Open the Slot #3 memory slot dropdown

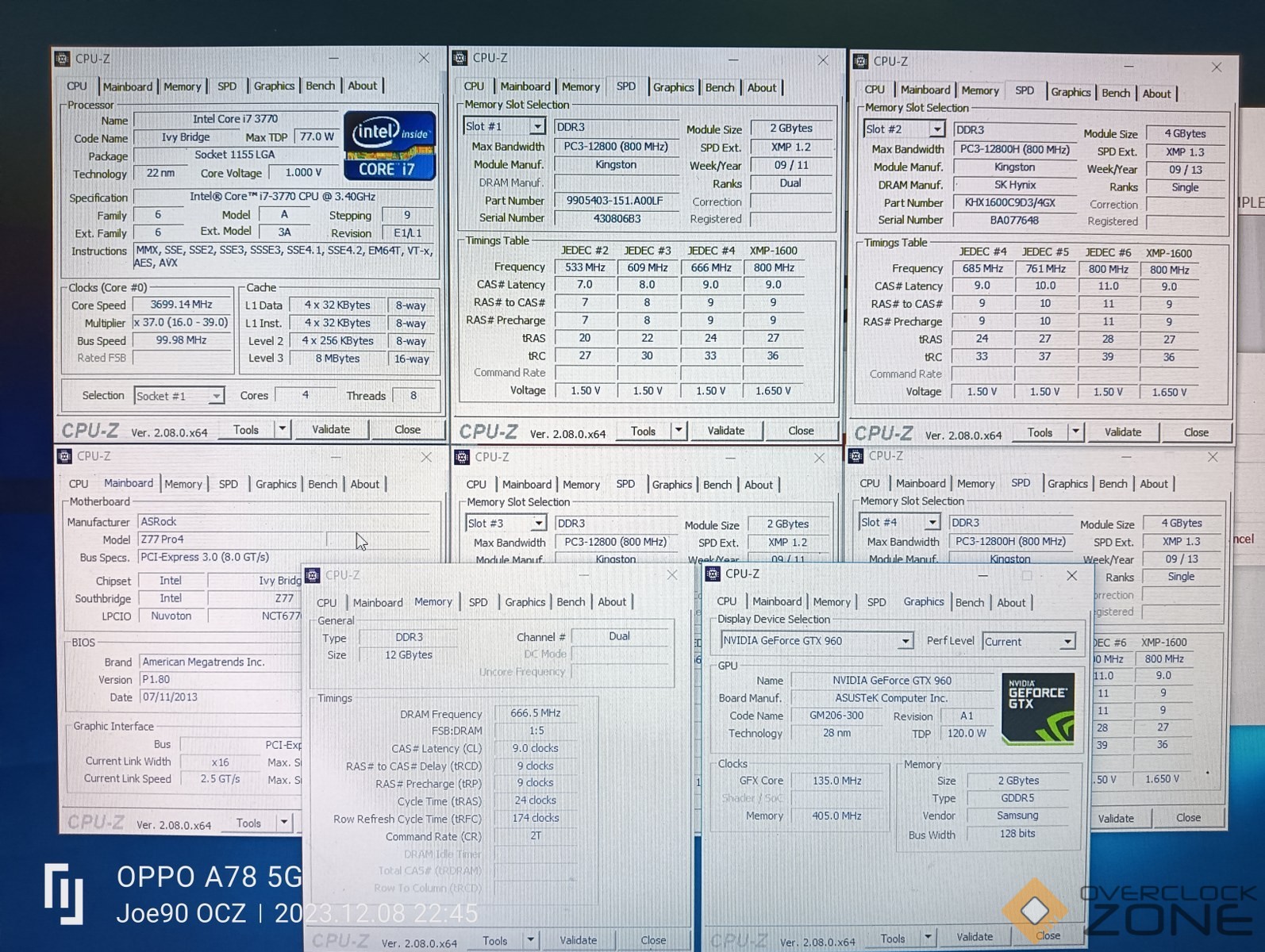point(539,523)
